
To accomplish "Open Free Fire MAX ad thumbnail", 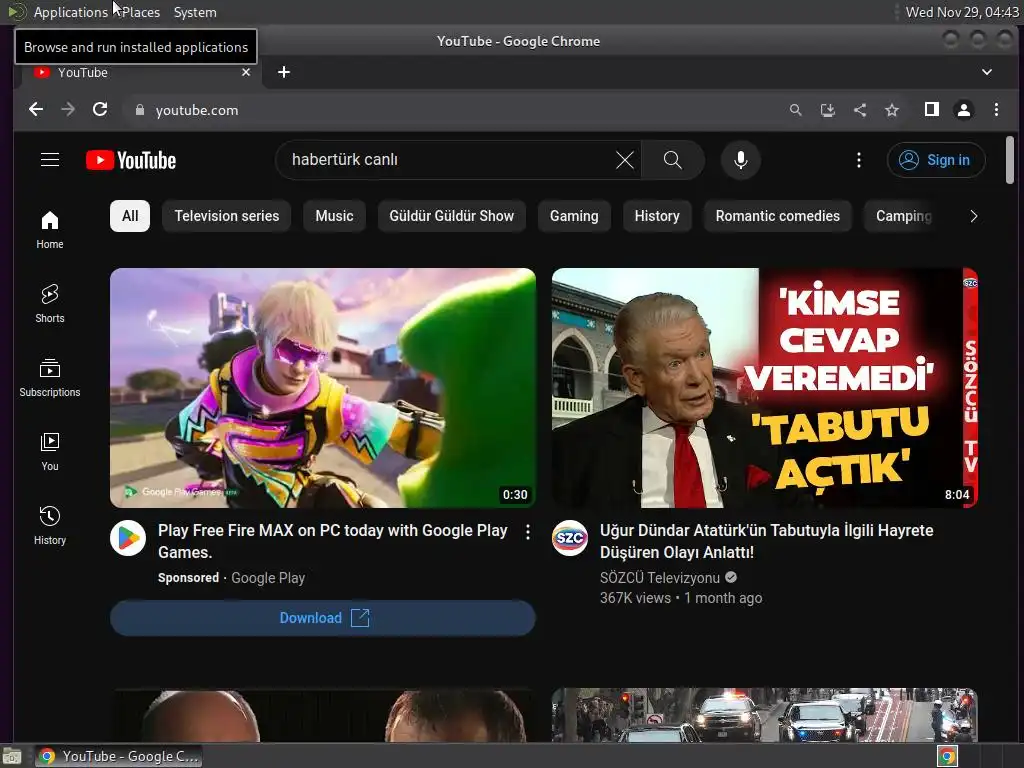I will (x=323, y=388).
